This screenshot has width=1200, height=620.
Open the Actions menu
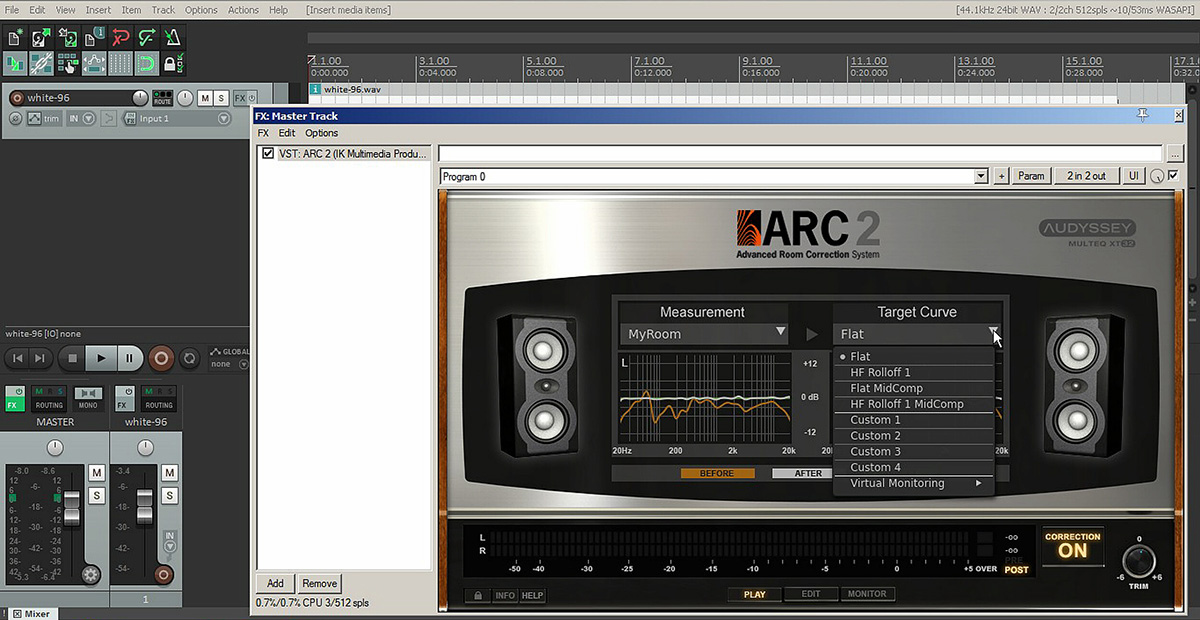243,10
